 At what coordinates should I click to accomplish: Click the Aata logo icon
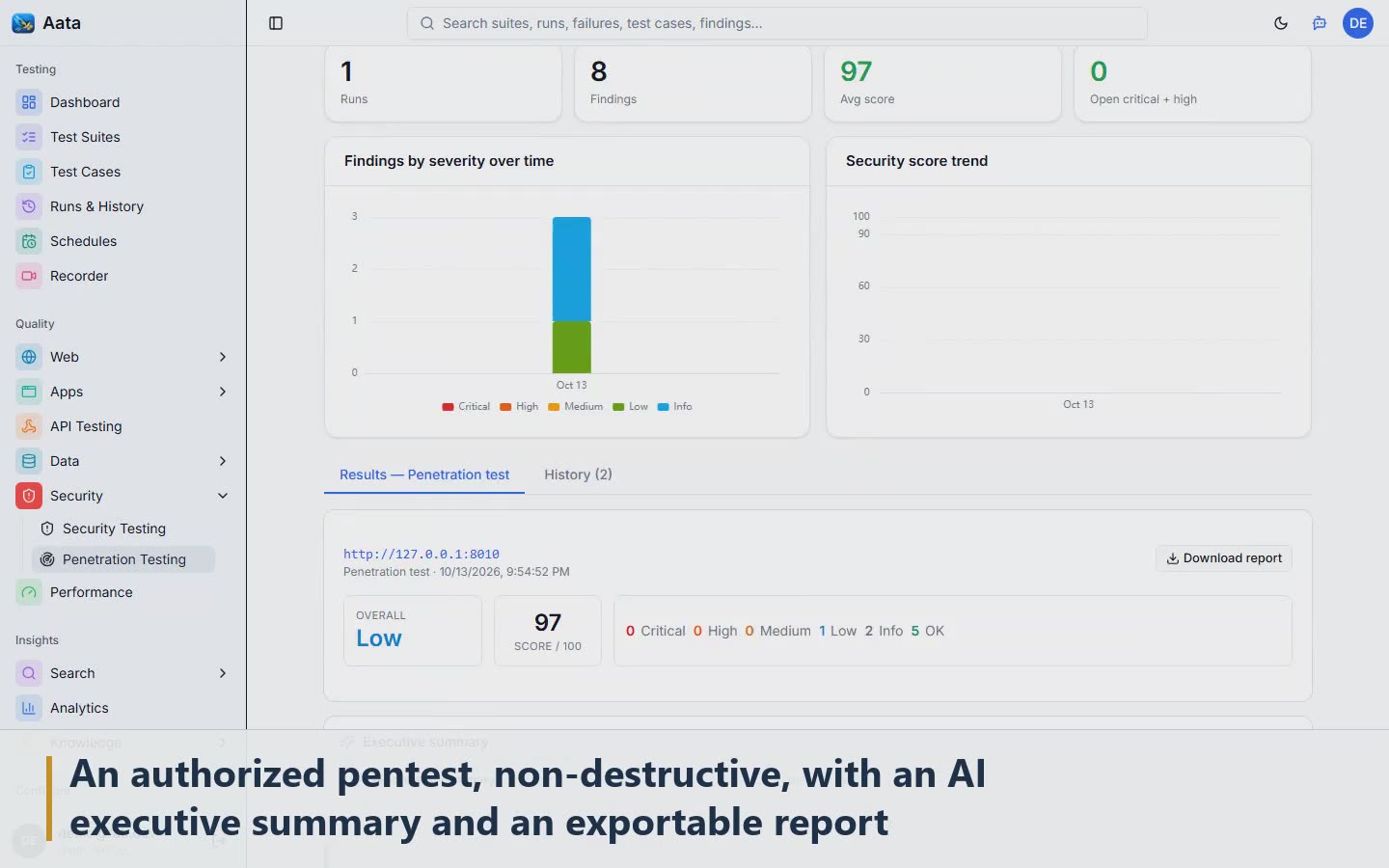(23, 23)
